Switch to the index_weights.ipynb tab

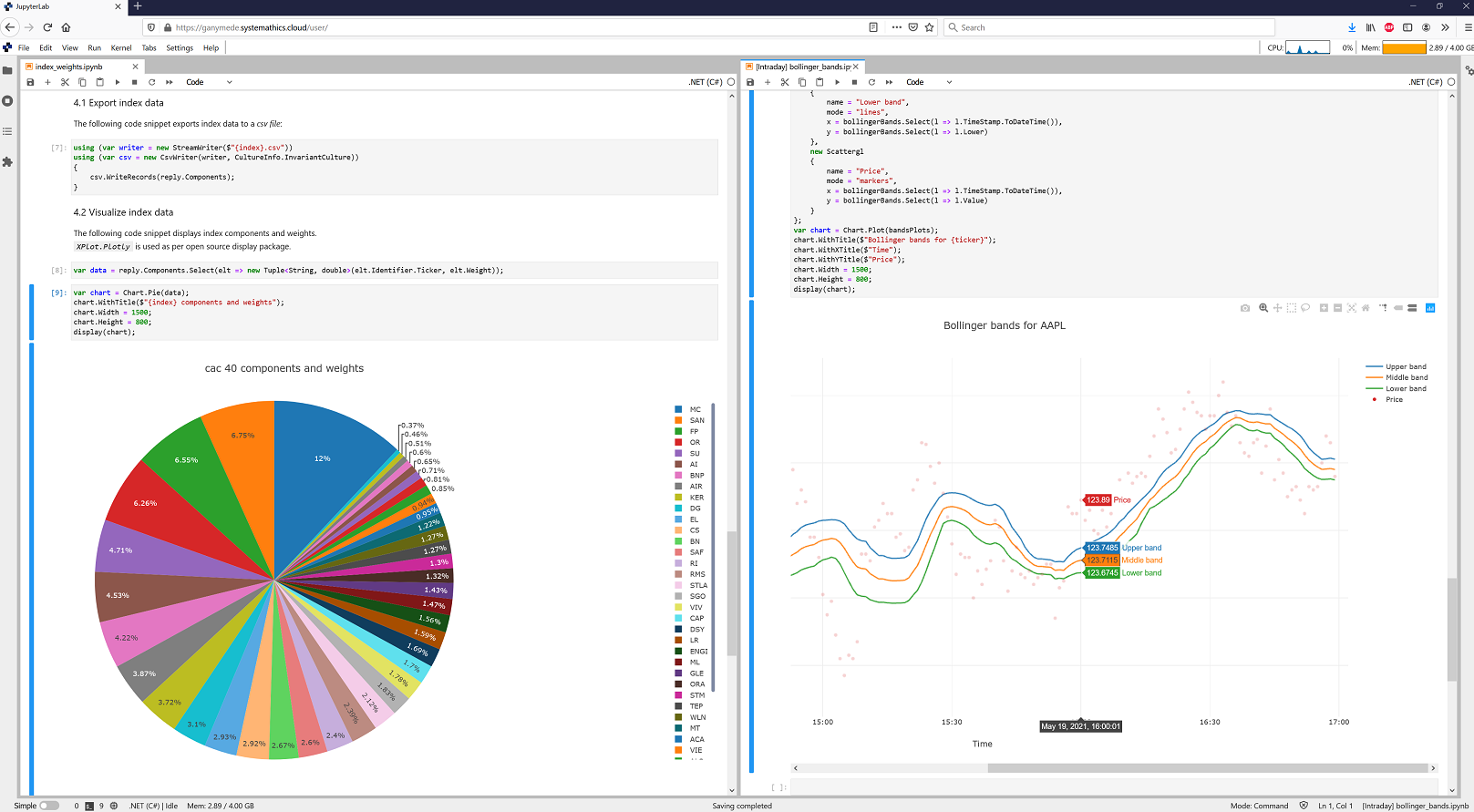(69, 67)
